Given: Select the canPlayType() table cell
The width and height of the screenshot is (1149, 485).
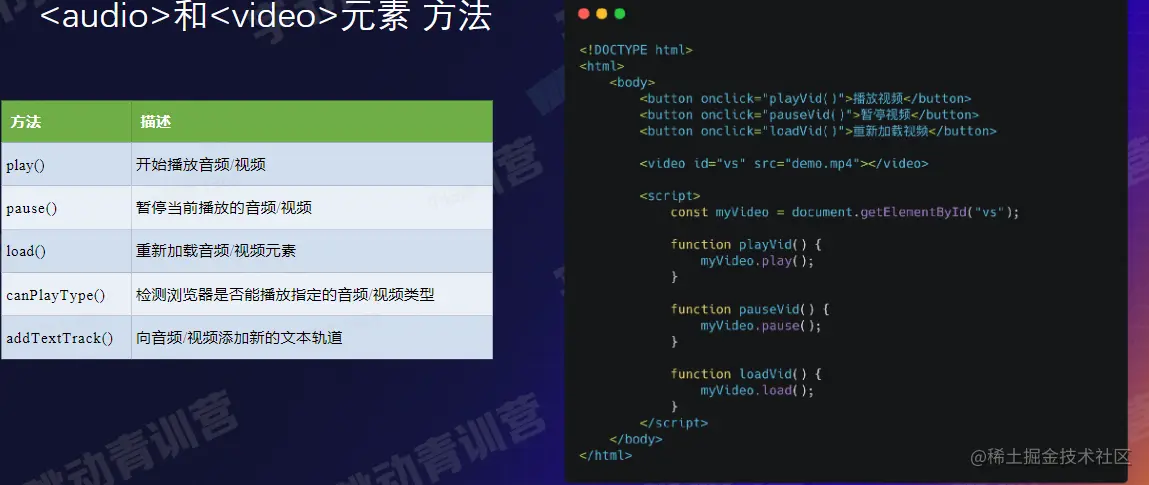Looking at the screenshot, I should [x=67, y=295].
